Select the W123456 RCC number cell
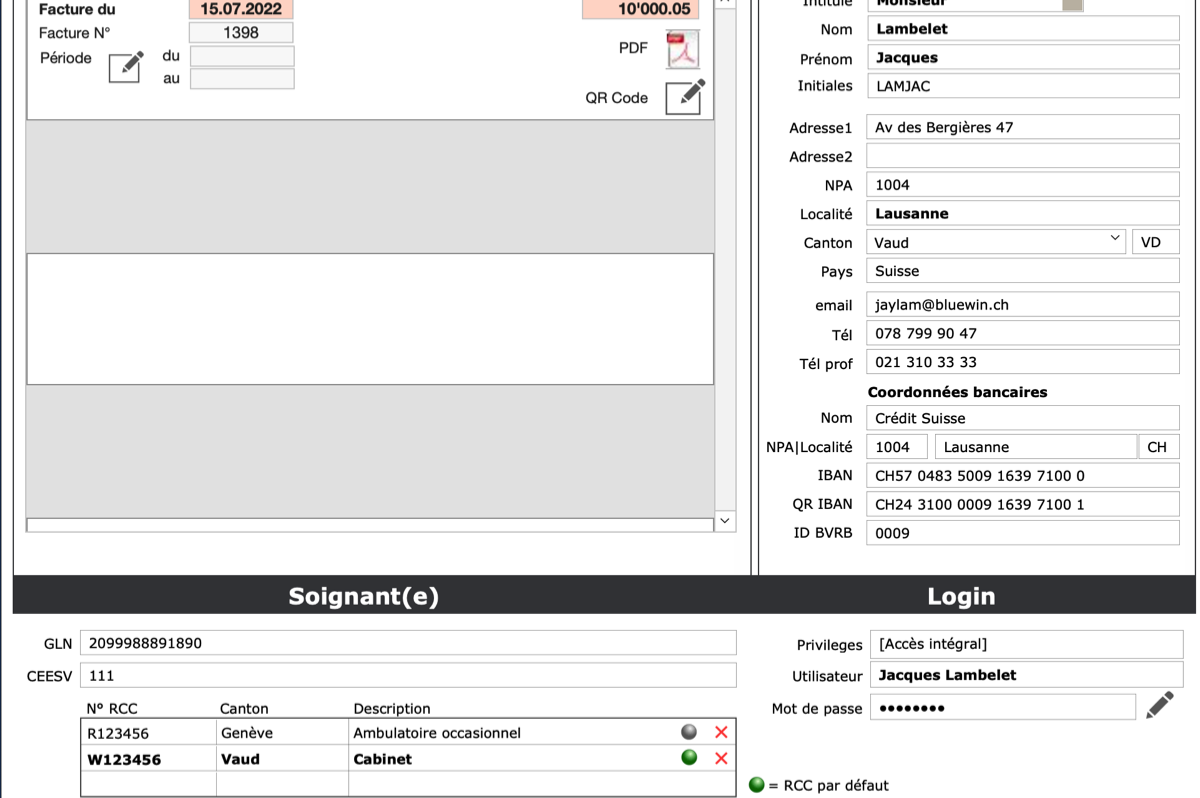The image size is (1200, 798). 149,759
